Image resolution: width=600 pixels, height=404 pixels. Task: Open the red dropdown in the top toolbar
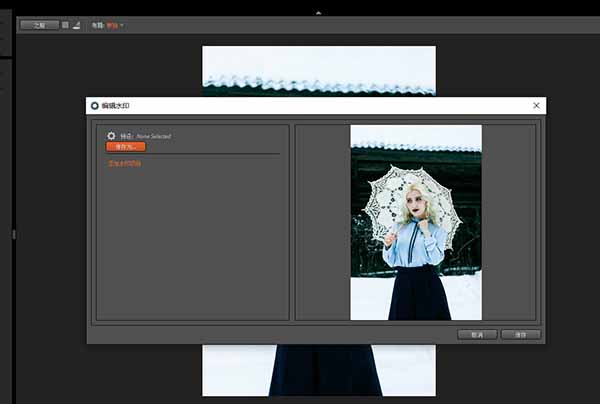tap(113, 25)
